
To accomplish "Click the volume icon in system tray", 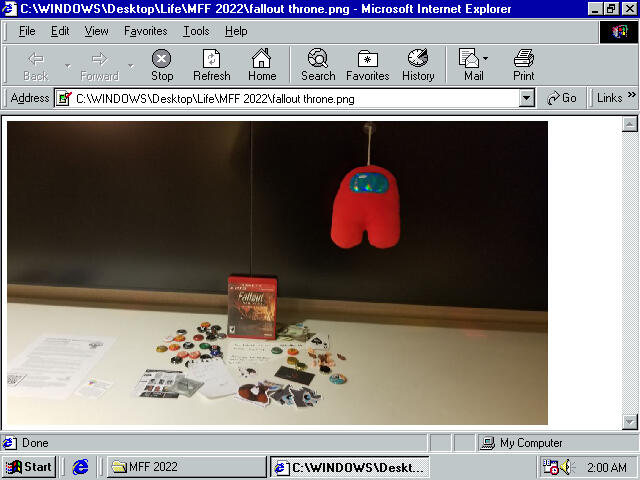I will point(567,467).
